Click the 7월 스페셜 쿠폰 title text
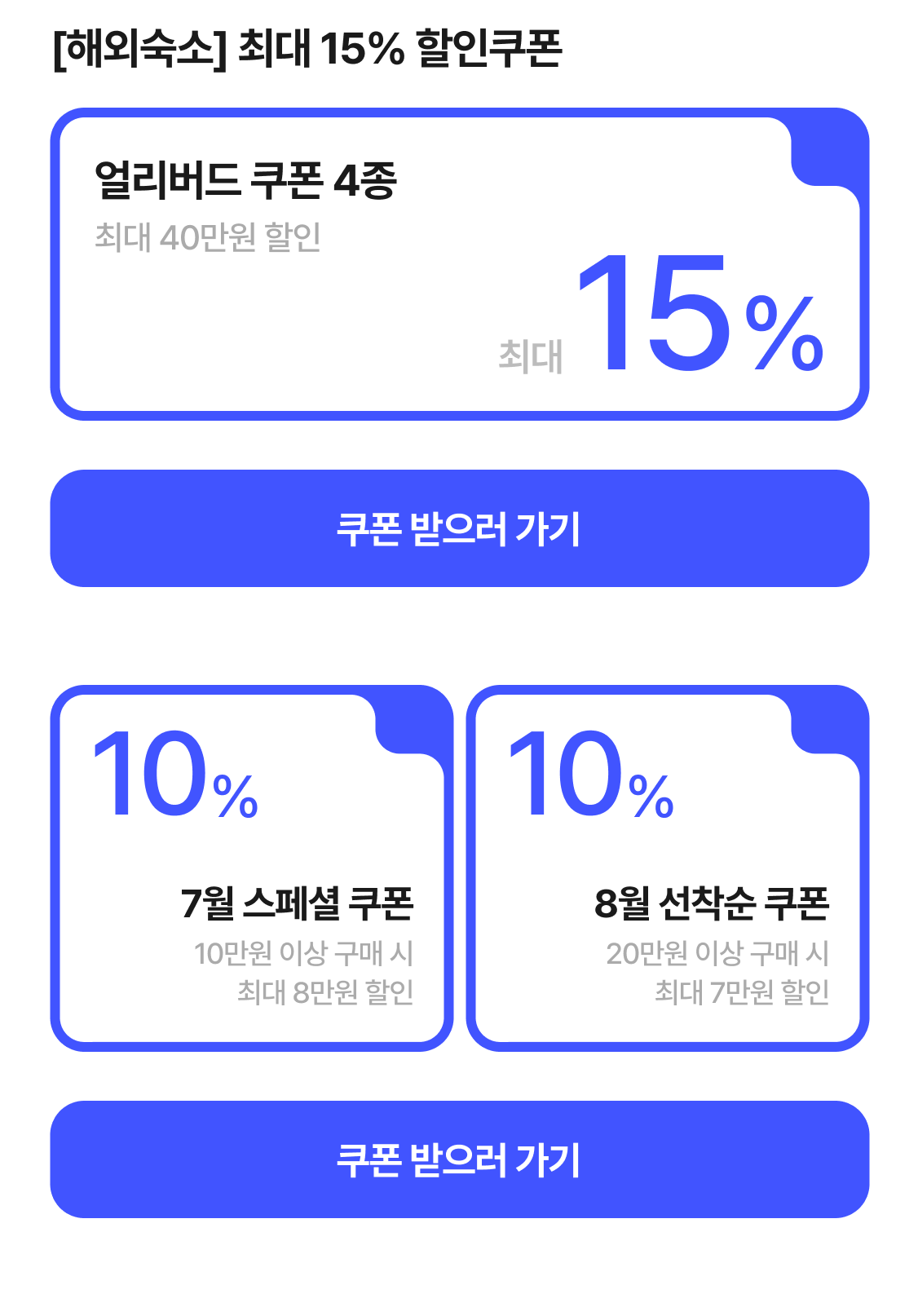 click(x=298, y=903)
